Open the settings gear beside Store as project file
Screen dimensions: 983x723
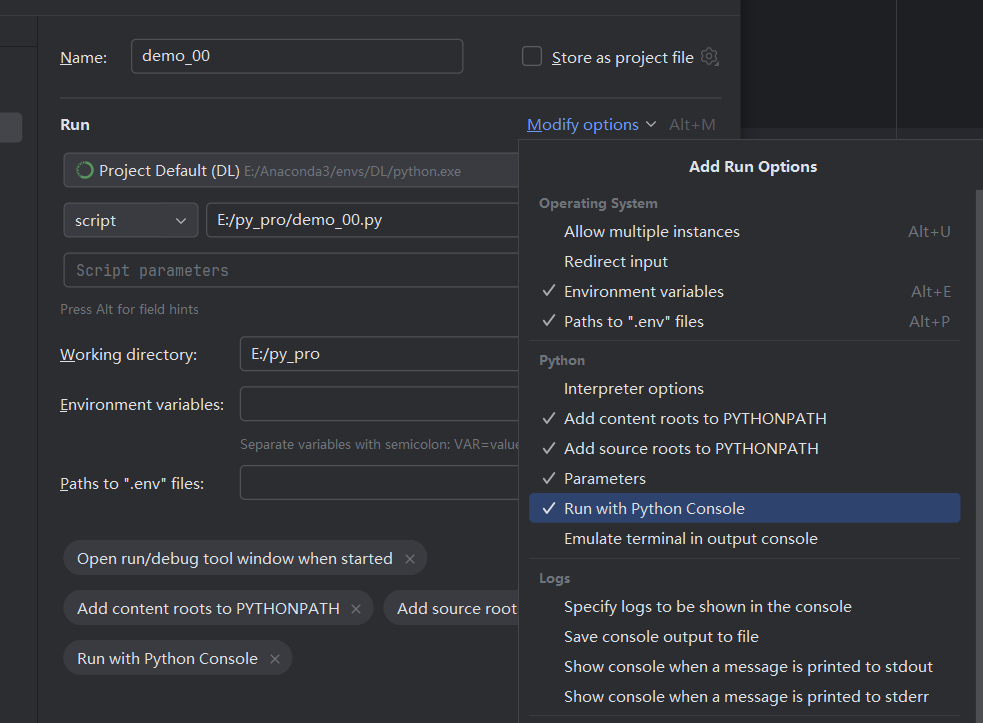coord(709,56)
